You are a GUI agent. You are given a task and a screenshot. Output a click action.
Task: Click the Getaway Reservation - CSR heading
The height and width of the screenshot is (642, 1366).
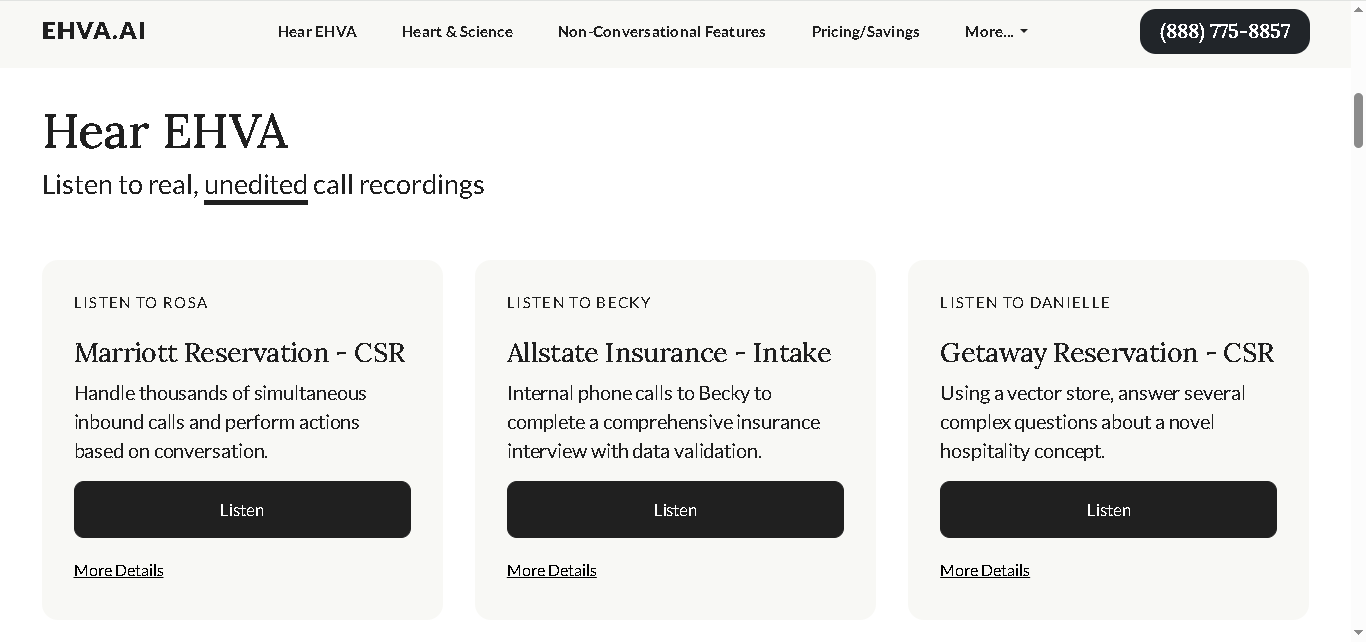click(1107, 353)
